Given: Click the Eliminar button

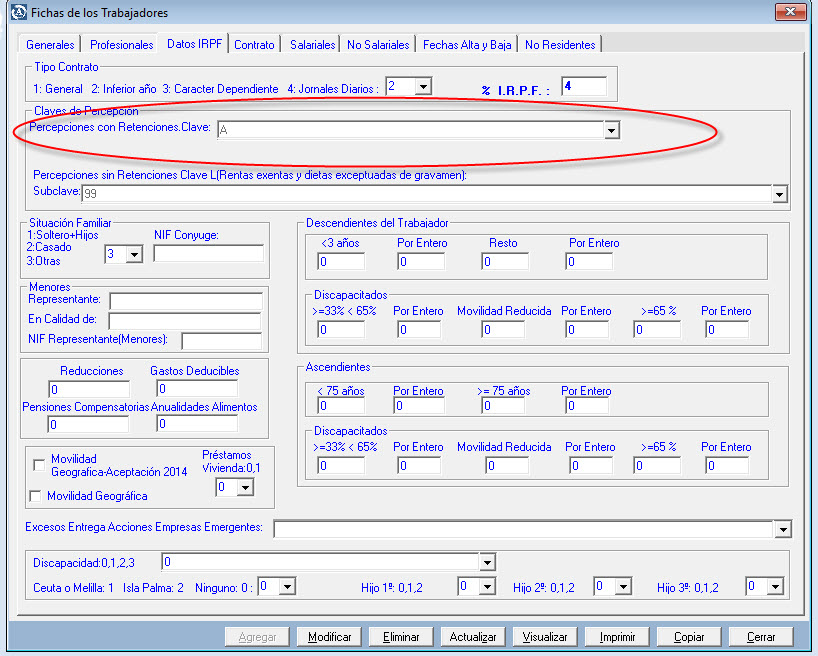Looking at the screenshot, I should [x=400, y=637].
